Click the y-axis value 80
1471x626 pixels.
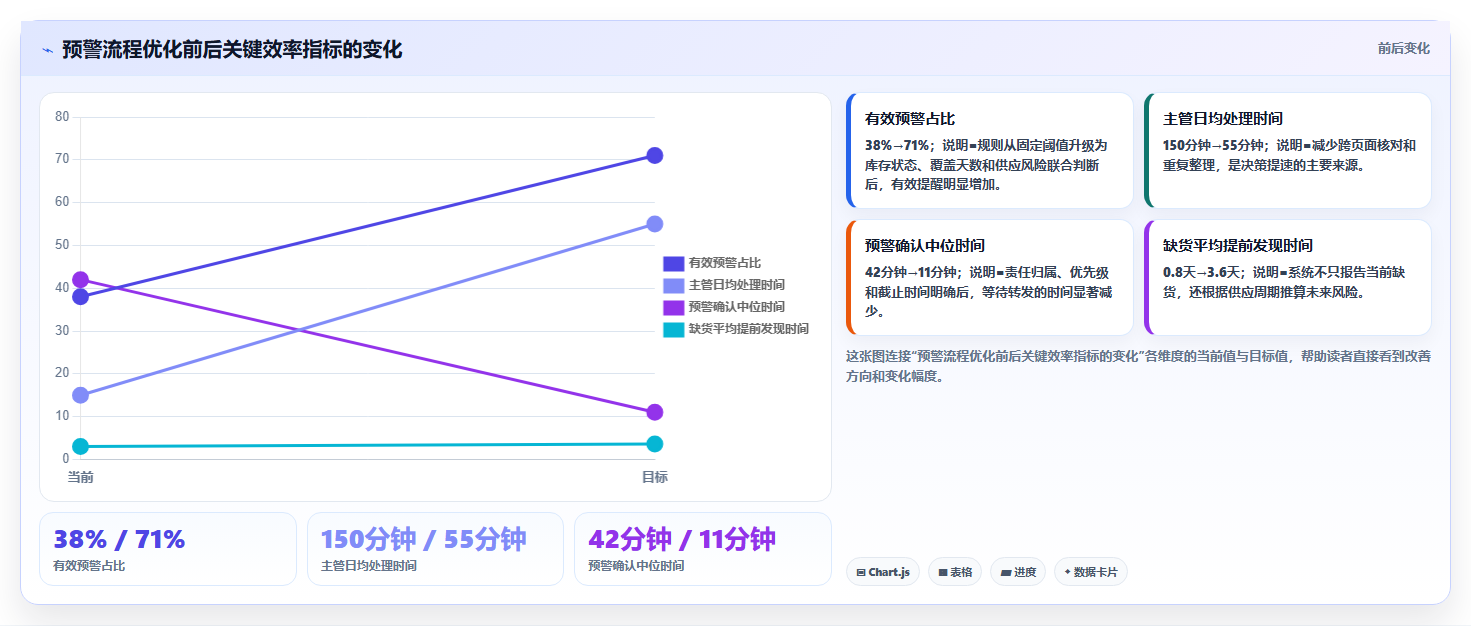point(62,116)
